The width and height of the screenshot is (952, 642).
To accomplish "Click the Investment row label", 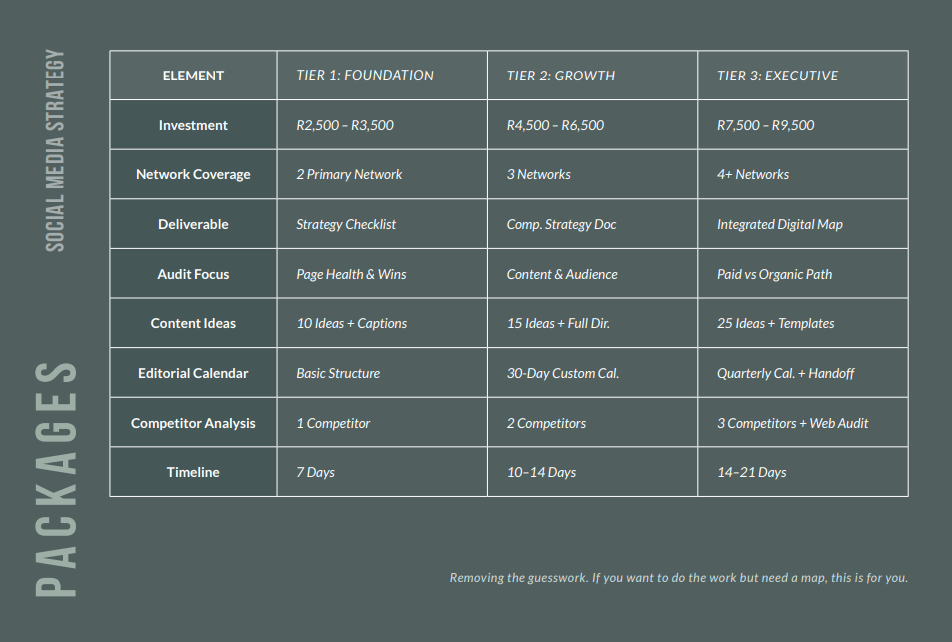I will [x=193, y=126].
